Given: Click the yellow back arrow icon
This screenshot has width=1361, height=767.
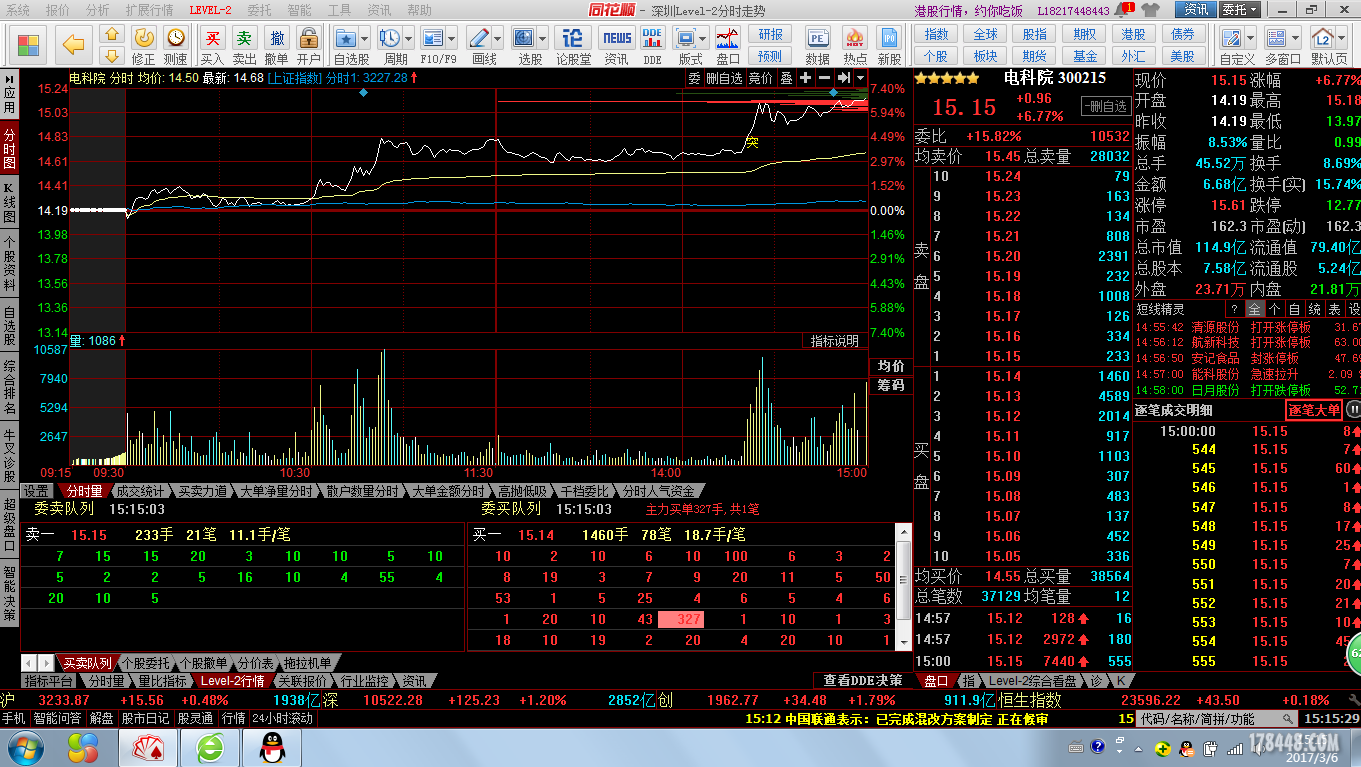Looking at the screenshot, I should (73, 43).
